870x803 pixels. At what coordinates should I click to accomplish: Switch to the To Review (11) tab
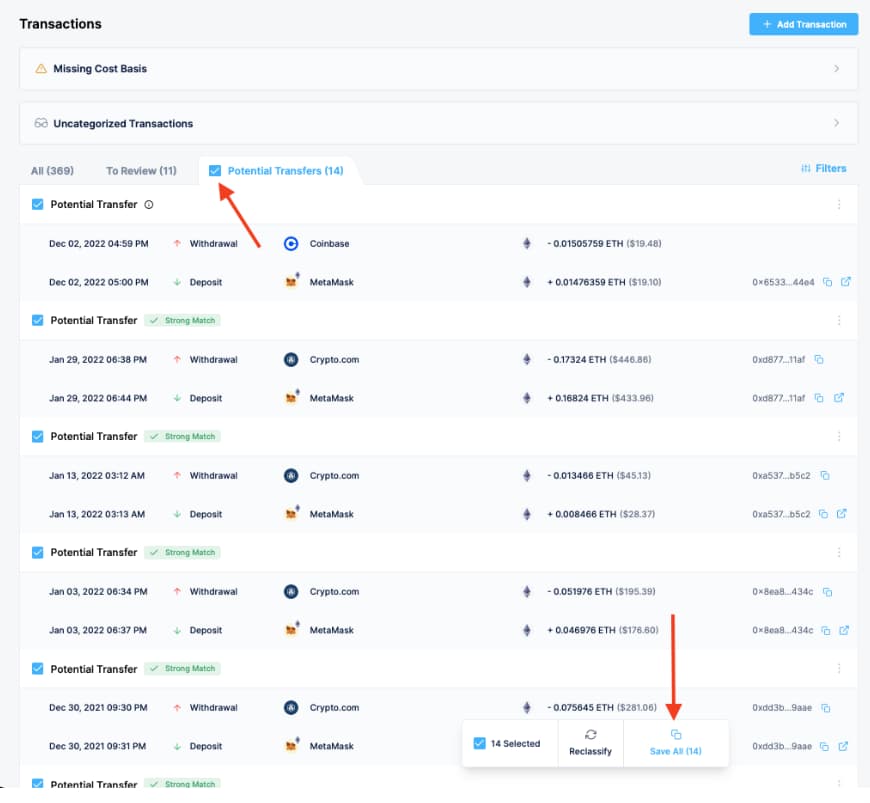[141, 171]
